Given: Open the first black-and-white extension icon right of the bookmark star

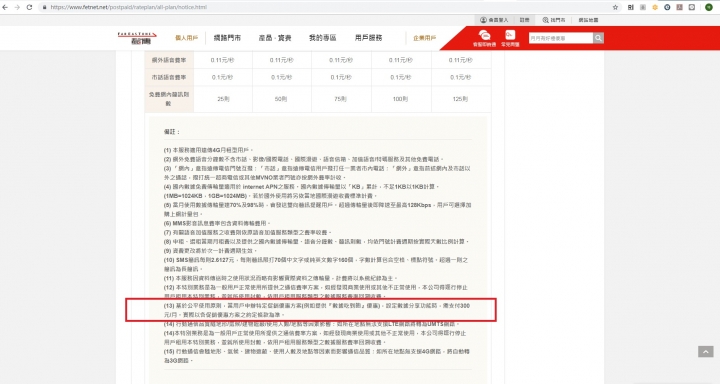Looking at the screenshot, I should 630,7.
